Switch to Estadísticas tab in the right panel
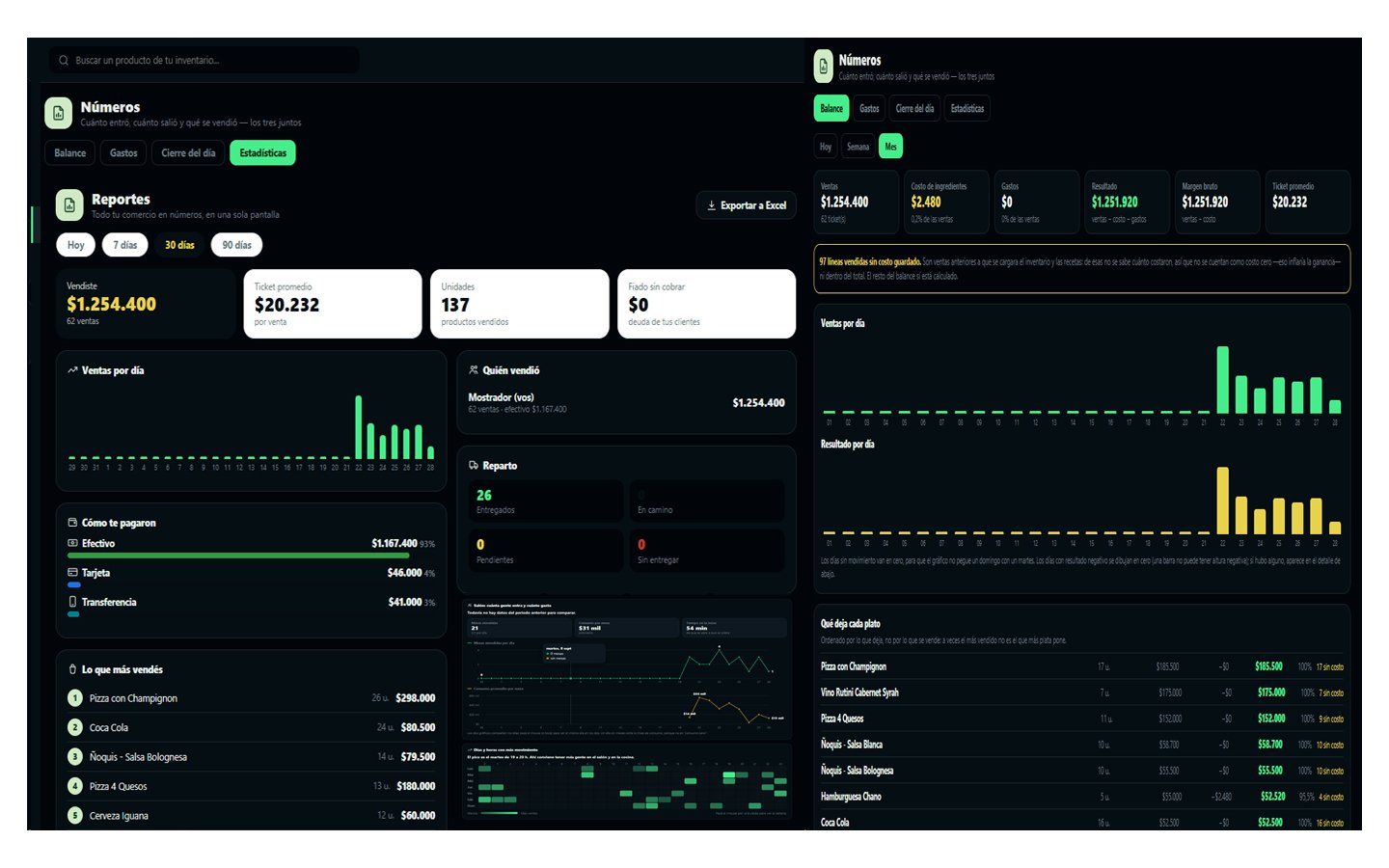 pos(967,109)
